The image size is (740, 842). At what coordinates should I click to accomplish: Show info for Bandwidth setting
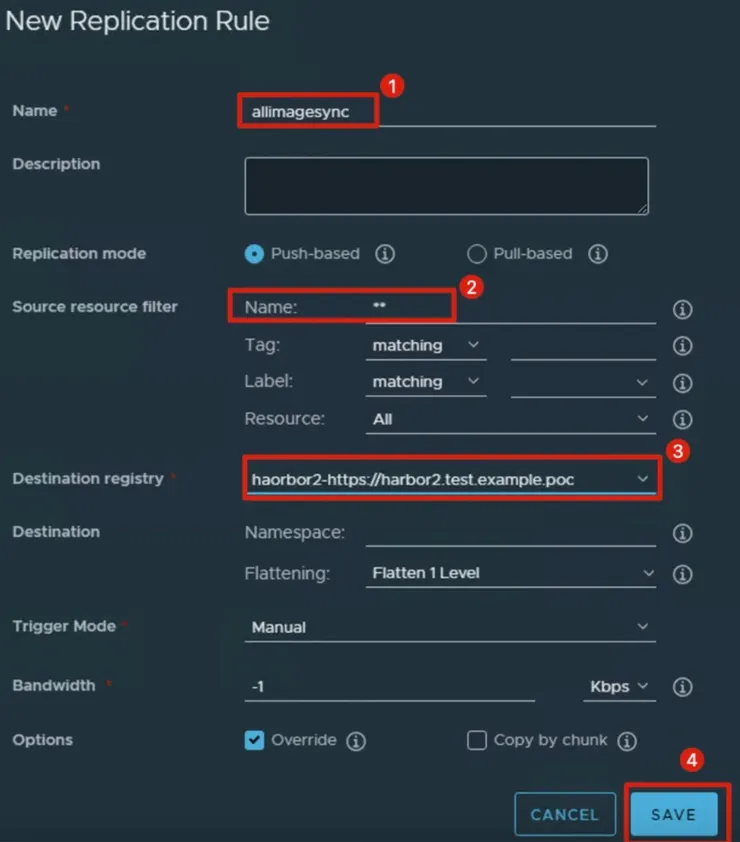(x=683, y=687)
